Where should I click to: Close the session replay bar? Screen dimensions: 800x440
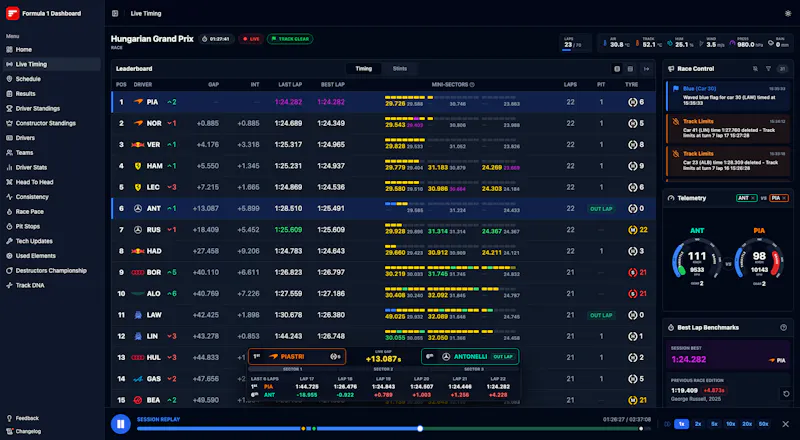786,424
